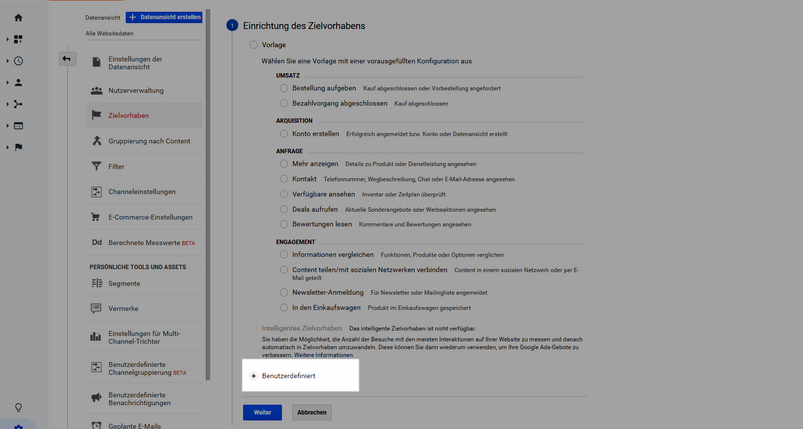Viewport: 803px width, 429px height.
Task: Click the funnel Filter icon
Action: coord(96,166)
